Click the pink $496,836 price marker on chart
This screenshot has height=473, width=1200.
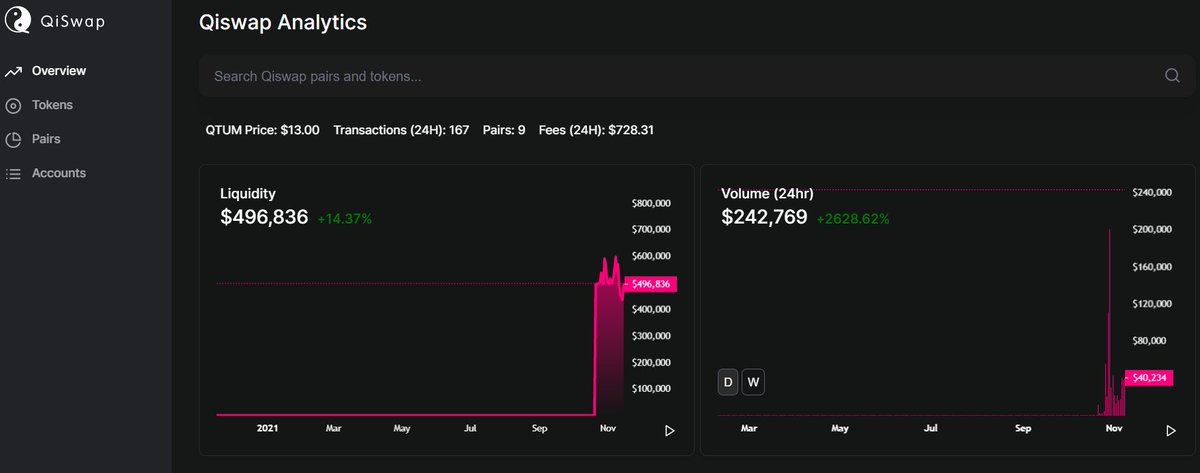click(650, 284)
